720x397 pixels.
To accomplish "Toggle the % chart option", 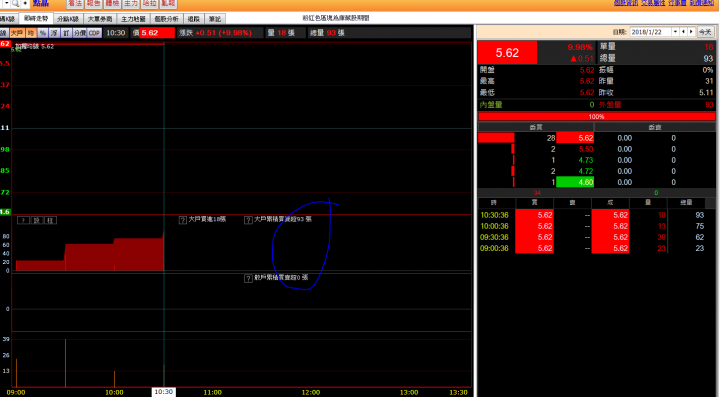I will [43, 33].
